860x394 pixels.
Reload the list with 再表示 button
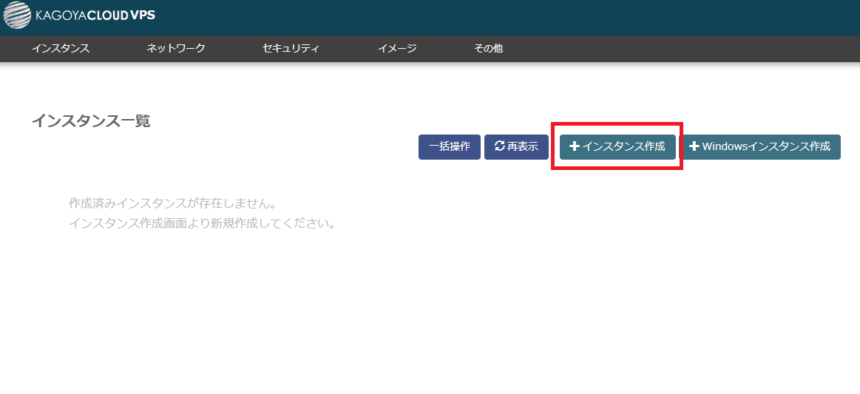pos(516,147)
